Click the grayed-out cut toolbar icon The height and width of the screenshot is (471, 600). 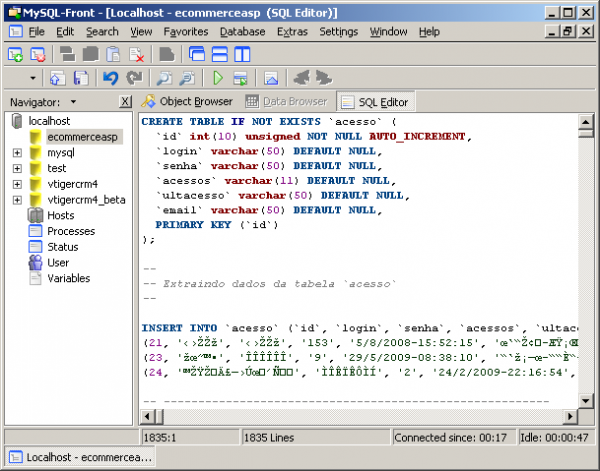(68, 54)
